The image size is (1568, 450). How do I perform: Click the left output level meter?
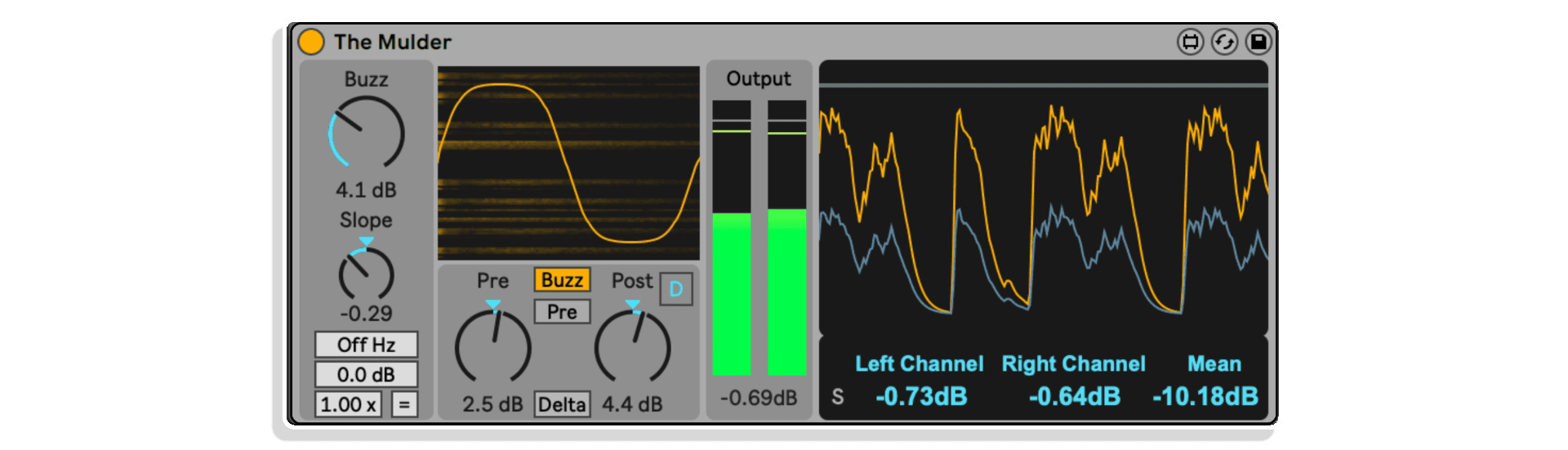click(731, 238)
